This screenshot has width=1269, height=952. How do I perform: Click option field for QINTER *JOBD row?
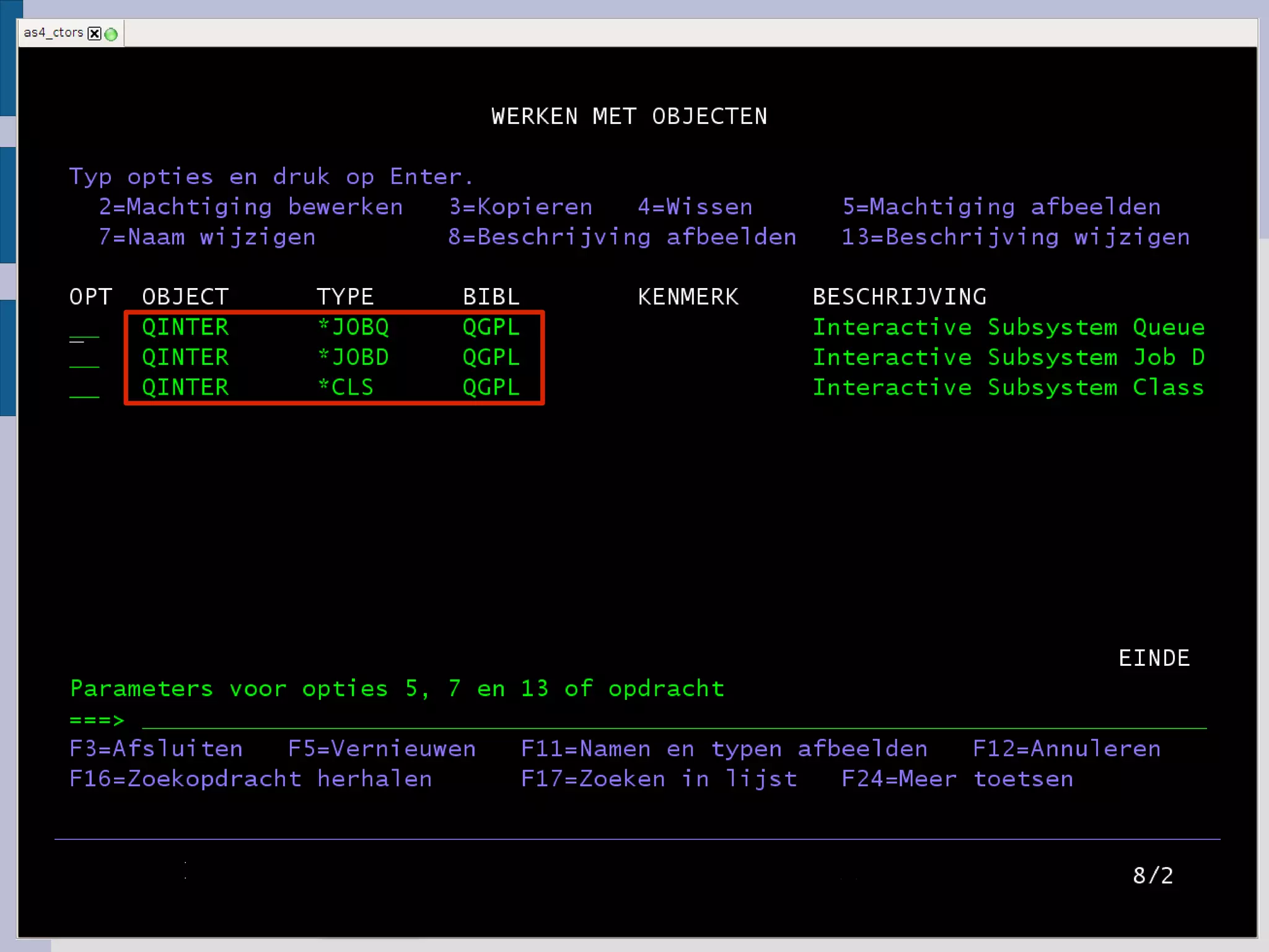point(84,359)
